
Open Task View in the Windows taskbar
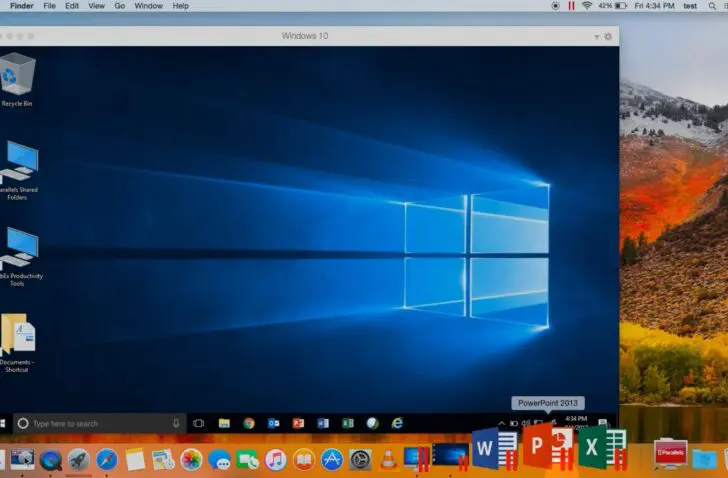click(199, 423)
